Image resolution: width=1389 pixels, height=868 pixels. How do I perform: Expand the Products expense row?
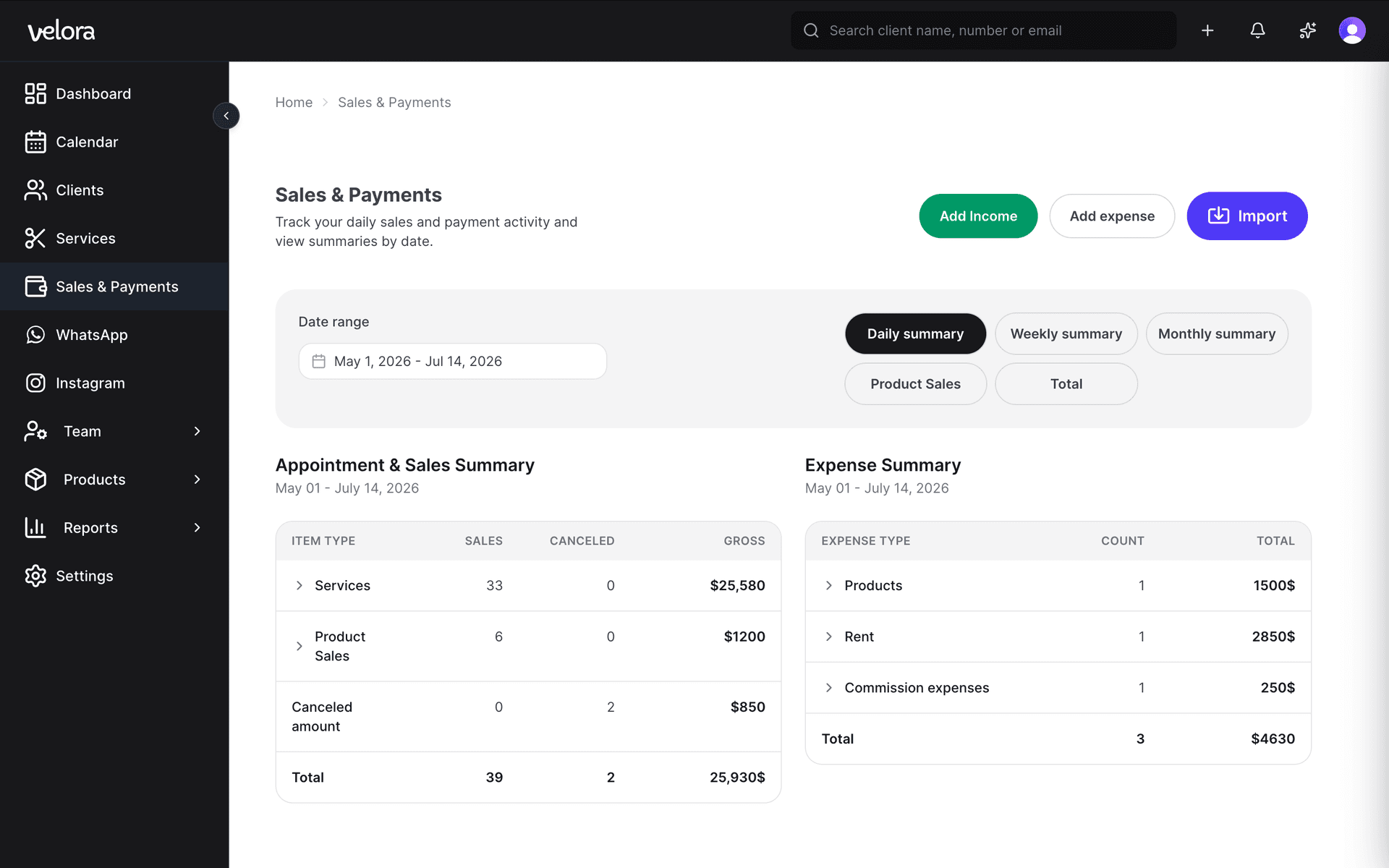(x=829, y=585)
